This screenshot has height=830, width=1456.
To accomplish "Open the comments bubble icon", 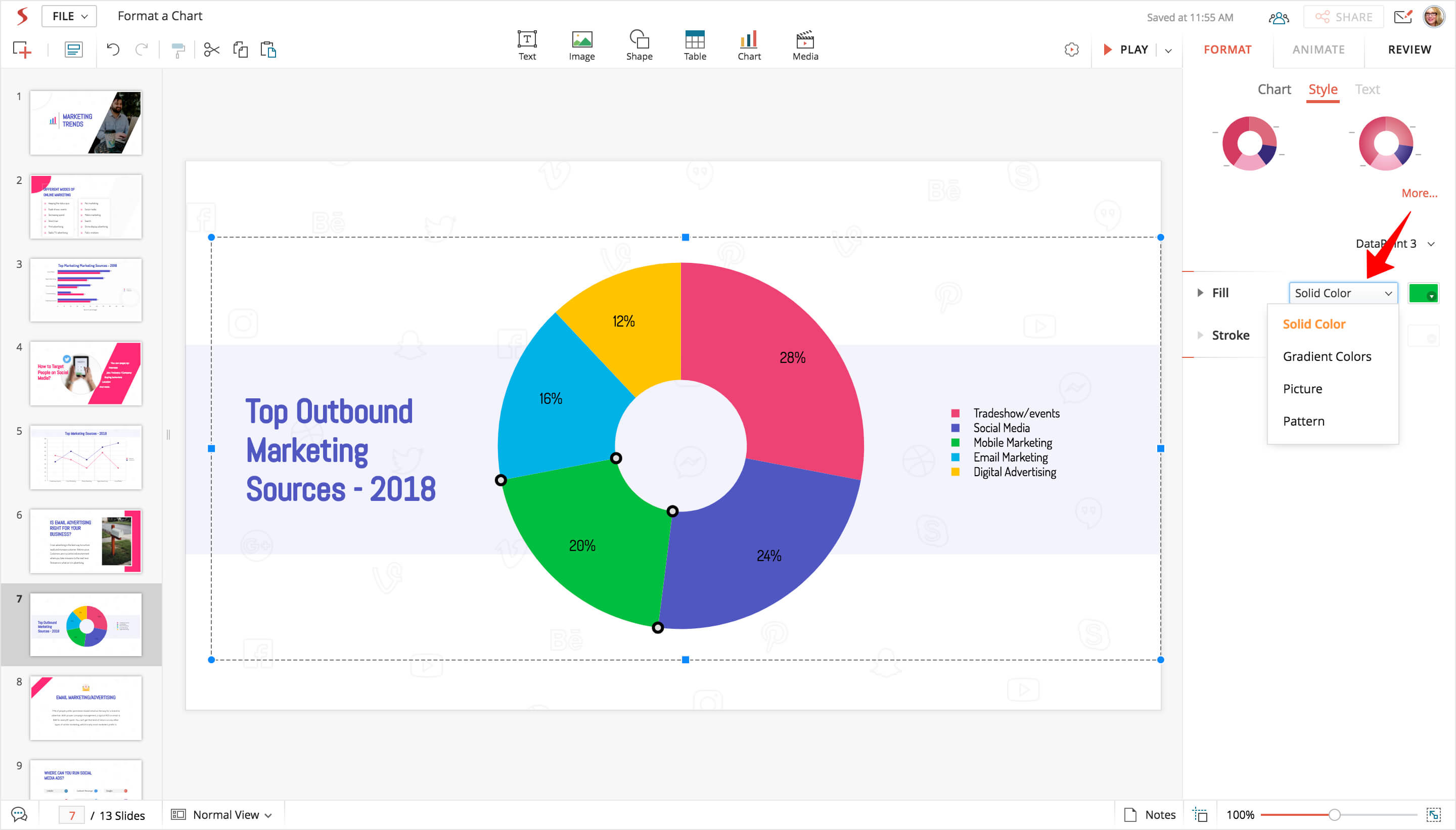I will (19, 815).
